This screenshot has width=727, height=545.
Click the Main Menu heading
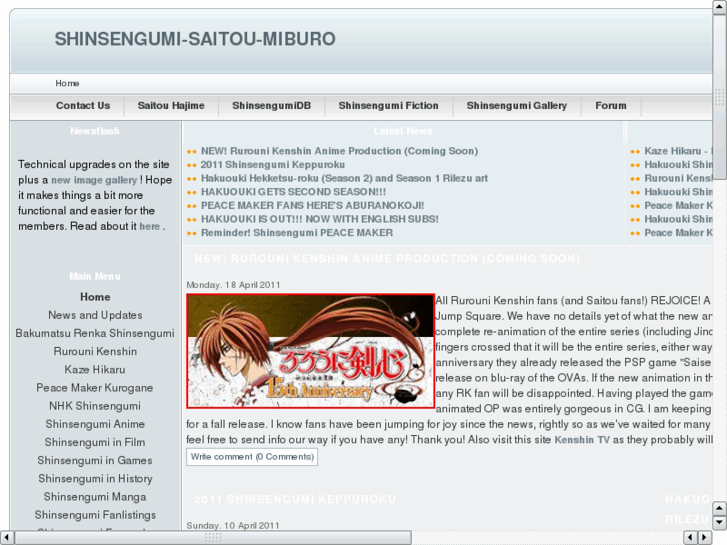(x=95, y=276)
